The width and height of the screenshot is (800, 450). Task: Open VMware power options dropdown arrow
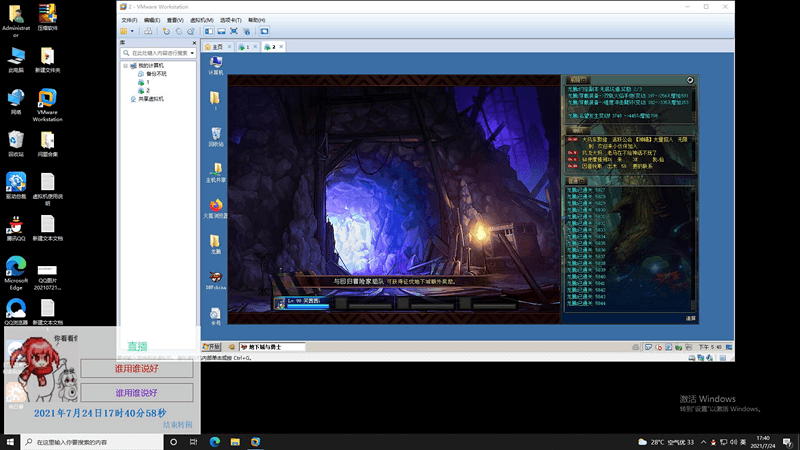132,31
